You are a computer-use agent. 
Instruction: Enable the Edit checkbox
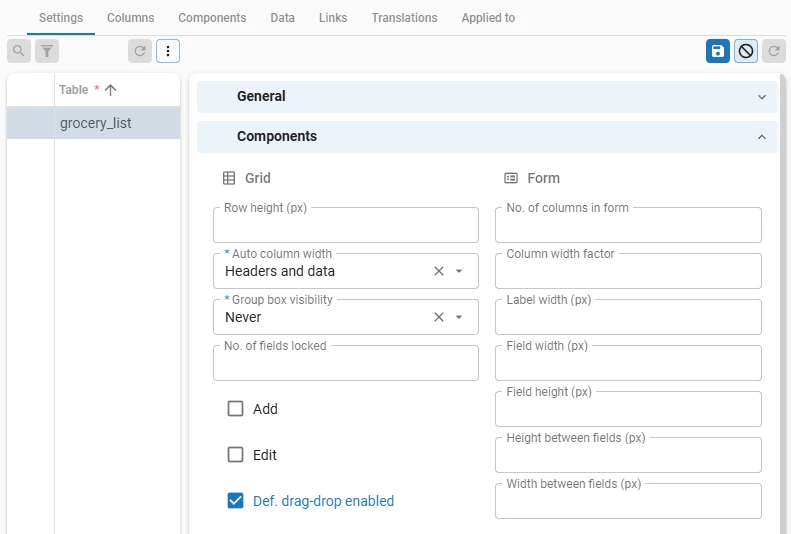(x=236, y=455)
